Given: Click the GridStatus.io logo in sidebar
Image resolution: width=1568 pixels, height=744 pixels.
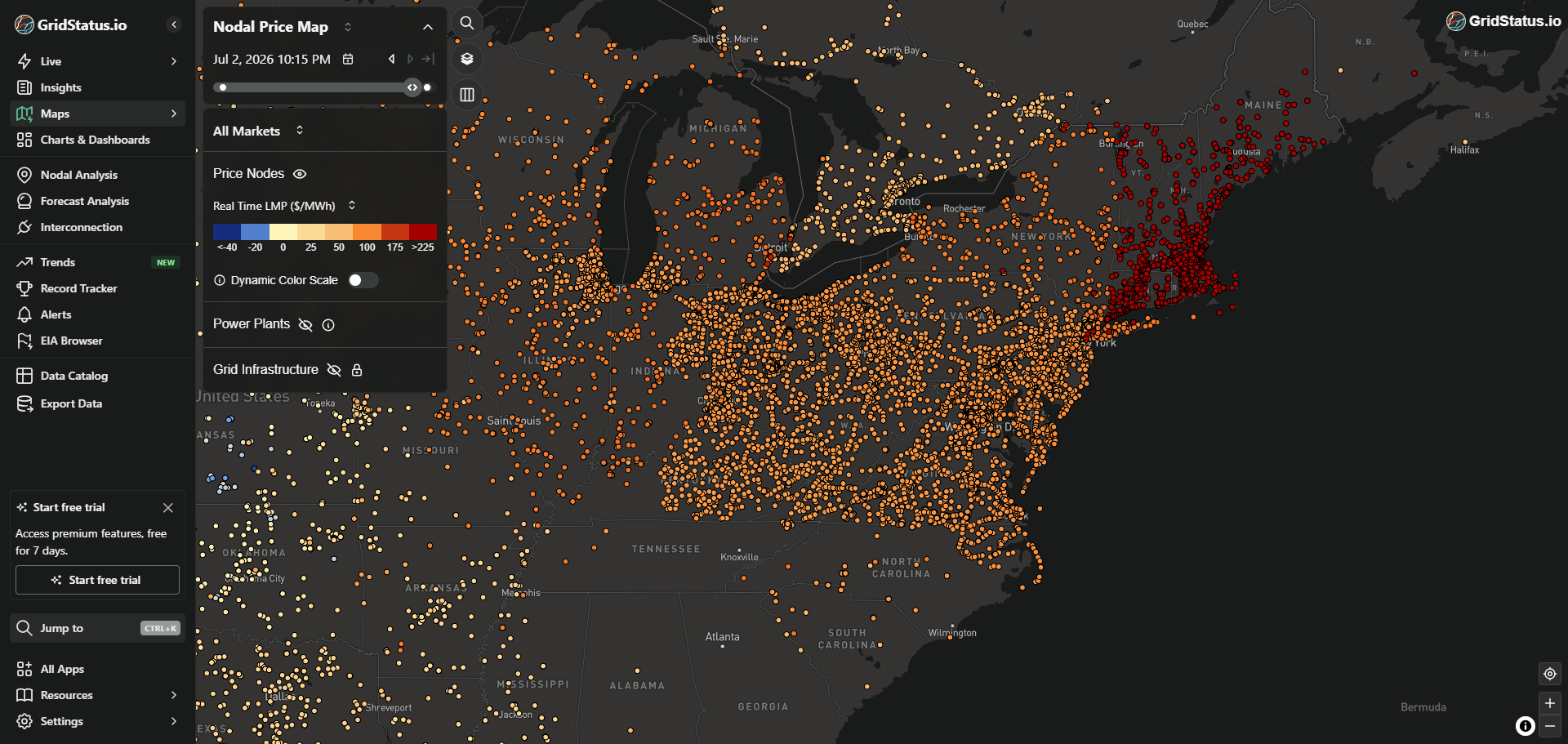Looking at the screenshot, I should 71,25.
